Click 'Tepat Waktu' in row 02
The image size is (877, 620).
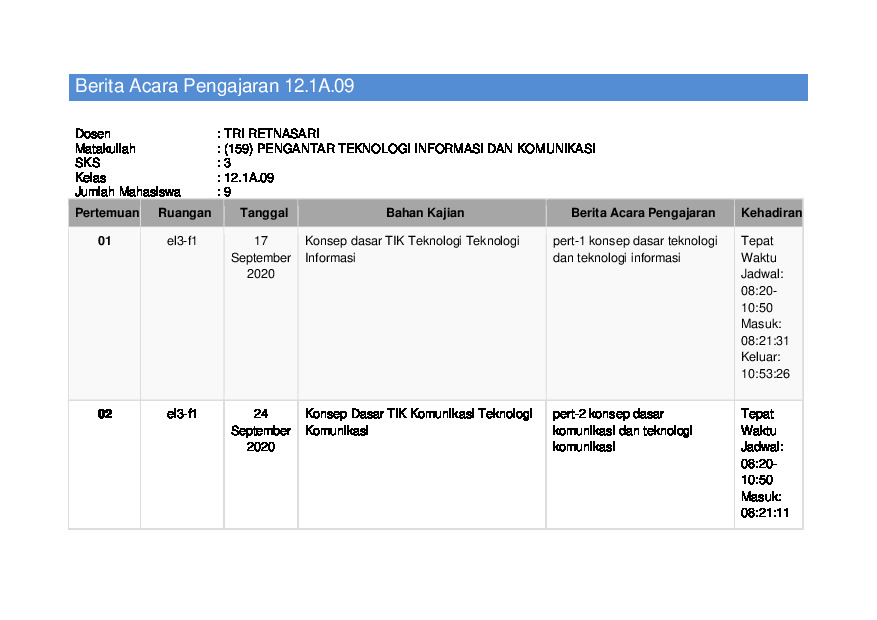click(x=758, y=422)
